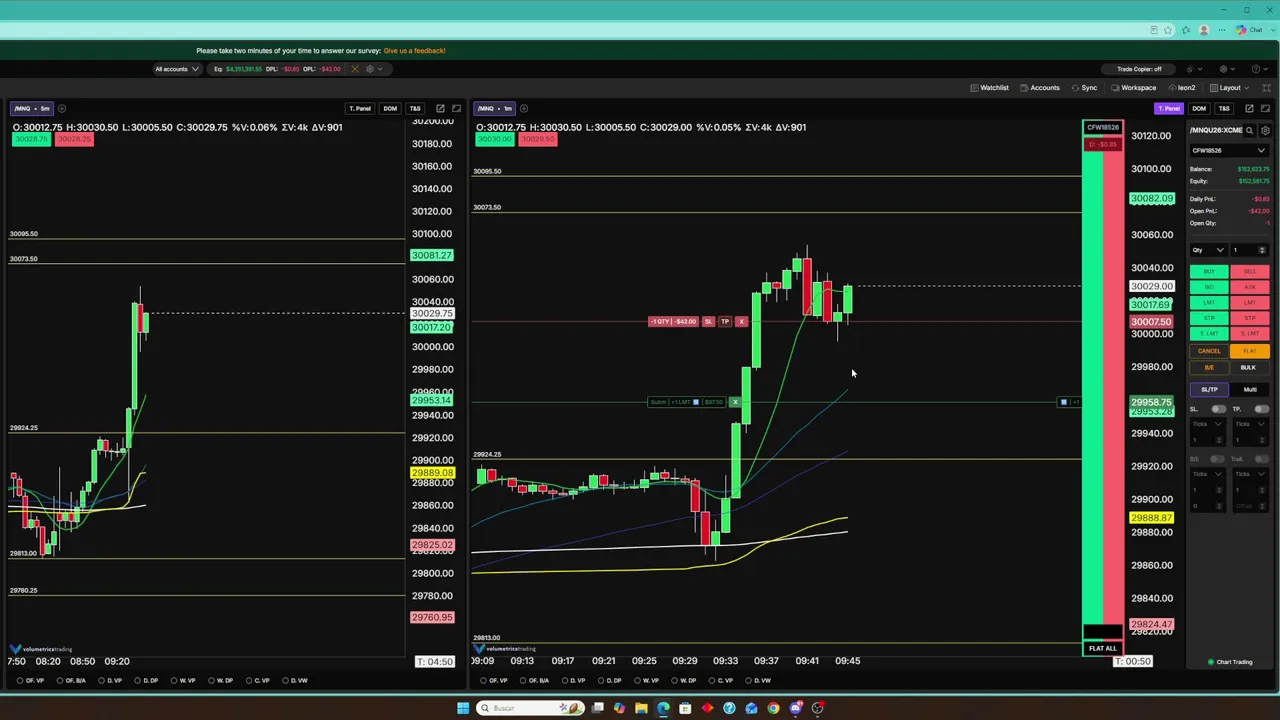This screenshot has height=720, width=1280.
Task: Select W. VP on the 5m chart
Action: pos(184,680)
